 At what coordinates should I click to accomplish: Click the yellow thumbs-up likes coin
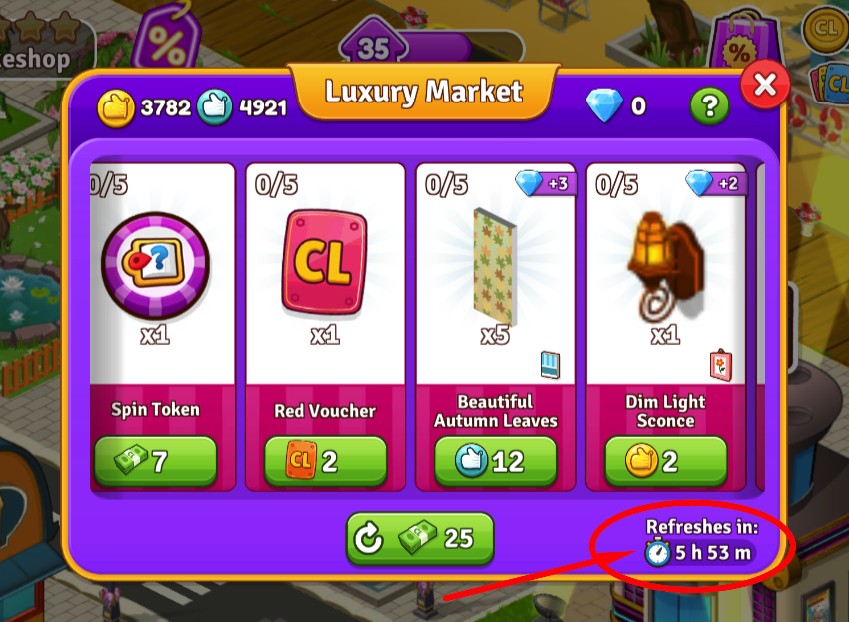(x=115, y=107)
